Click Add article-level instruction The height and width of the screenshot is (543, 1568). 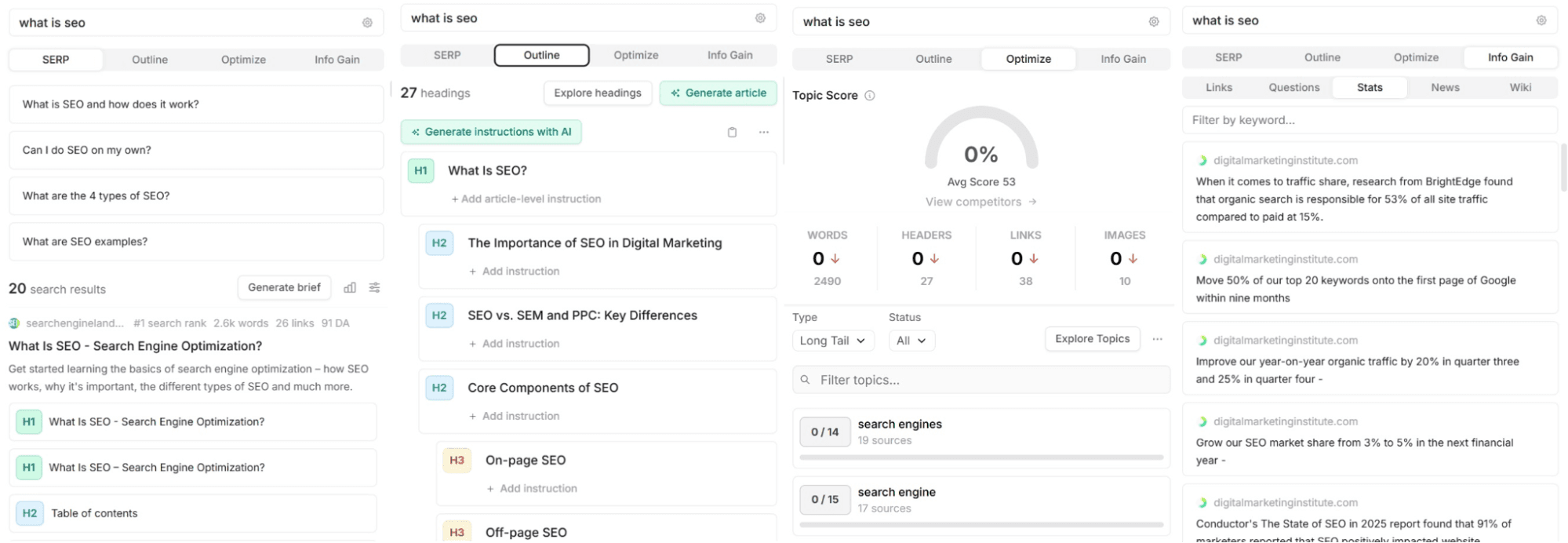coord(526,199)
